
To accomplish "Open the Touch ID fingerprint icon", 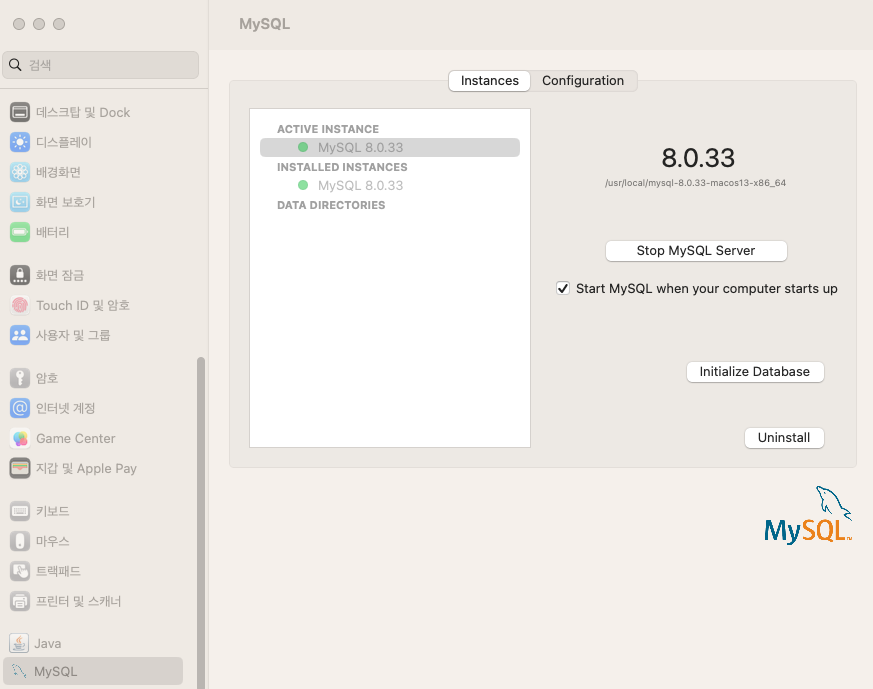I will pyautogui.click(x=20, y=305).
